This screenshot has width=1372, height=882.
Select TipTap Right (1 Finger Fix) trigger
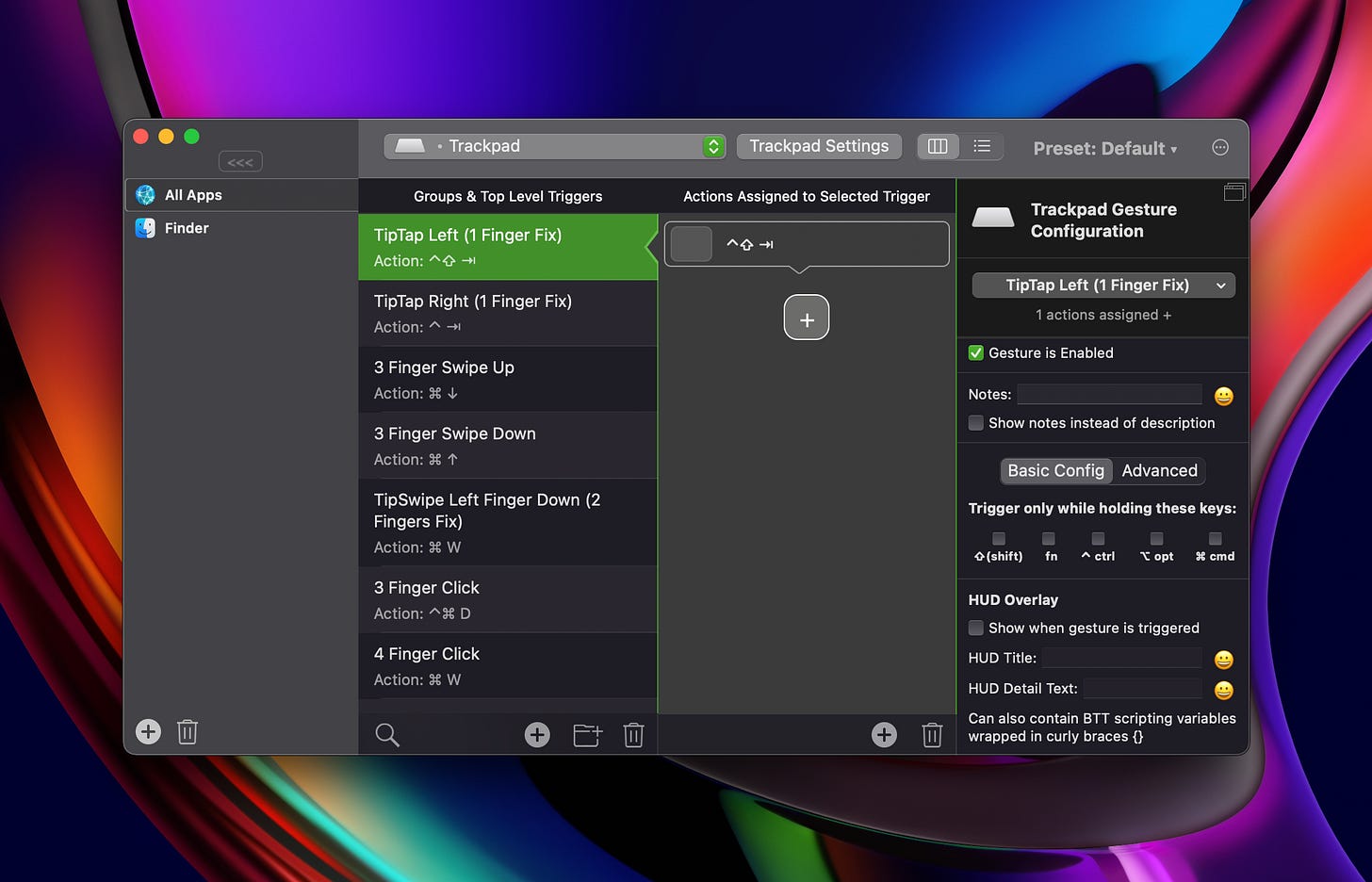(x=507, y=313)
